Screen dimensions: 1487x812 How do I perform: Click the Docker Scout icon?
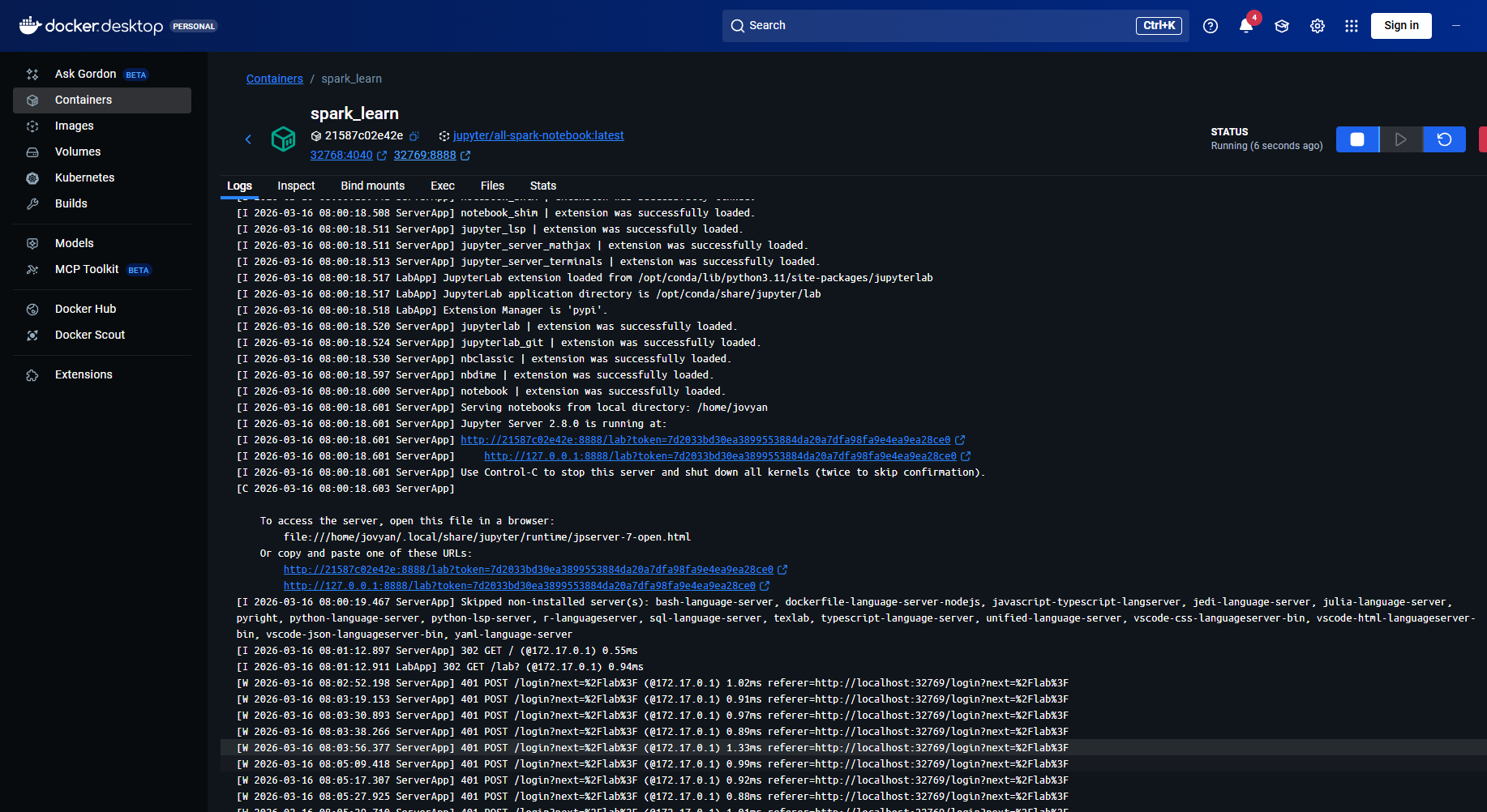32,335
